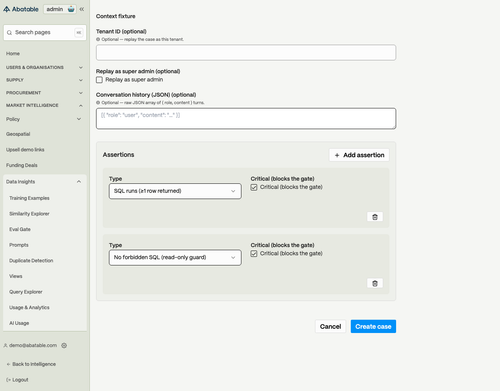This screenshot has height=391, width=500.
Task: Open the No forbidden SQL type dropdown
Action: coord(175,257)
